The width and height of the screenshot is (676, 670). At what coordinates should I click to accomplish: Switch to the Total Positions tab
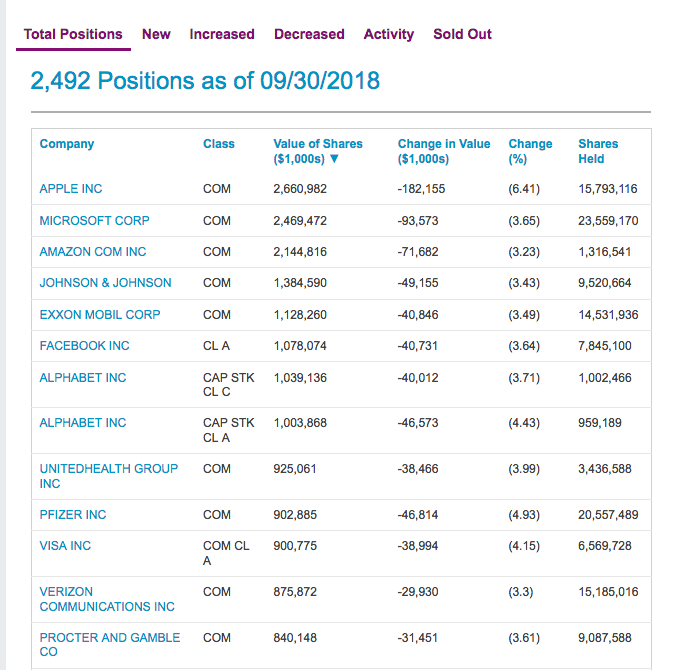click(x=73, y=34)
